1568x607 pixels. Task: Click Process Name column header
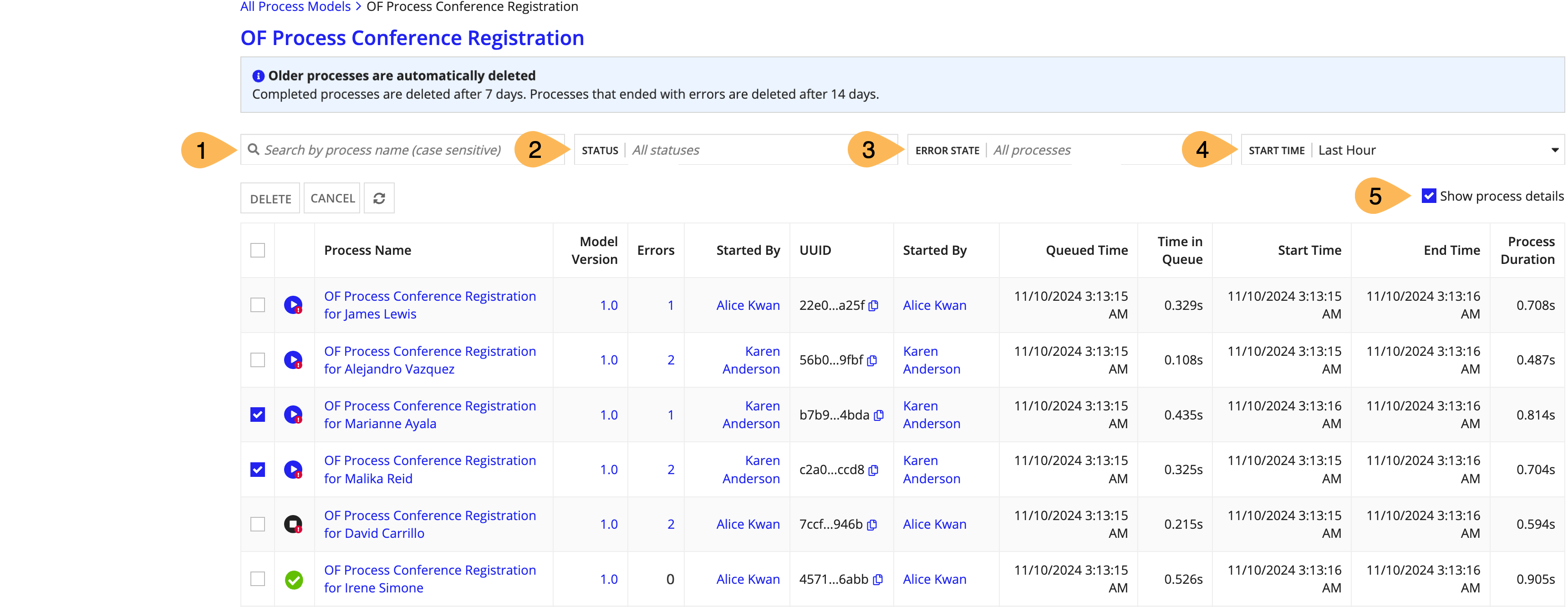click(x=368, y=250)
